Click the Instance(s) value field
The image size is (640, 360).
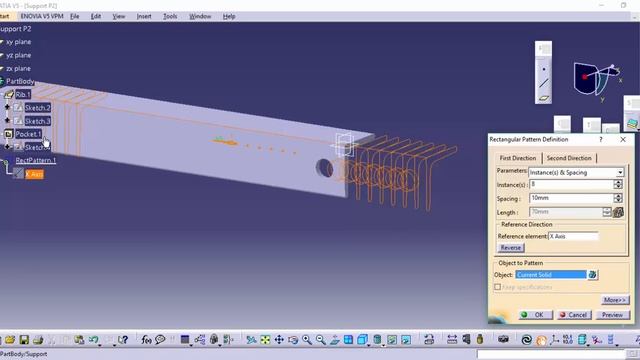tap(571, 184)
